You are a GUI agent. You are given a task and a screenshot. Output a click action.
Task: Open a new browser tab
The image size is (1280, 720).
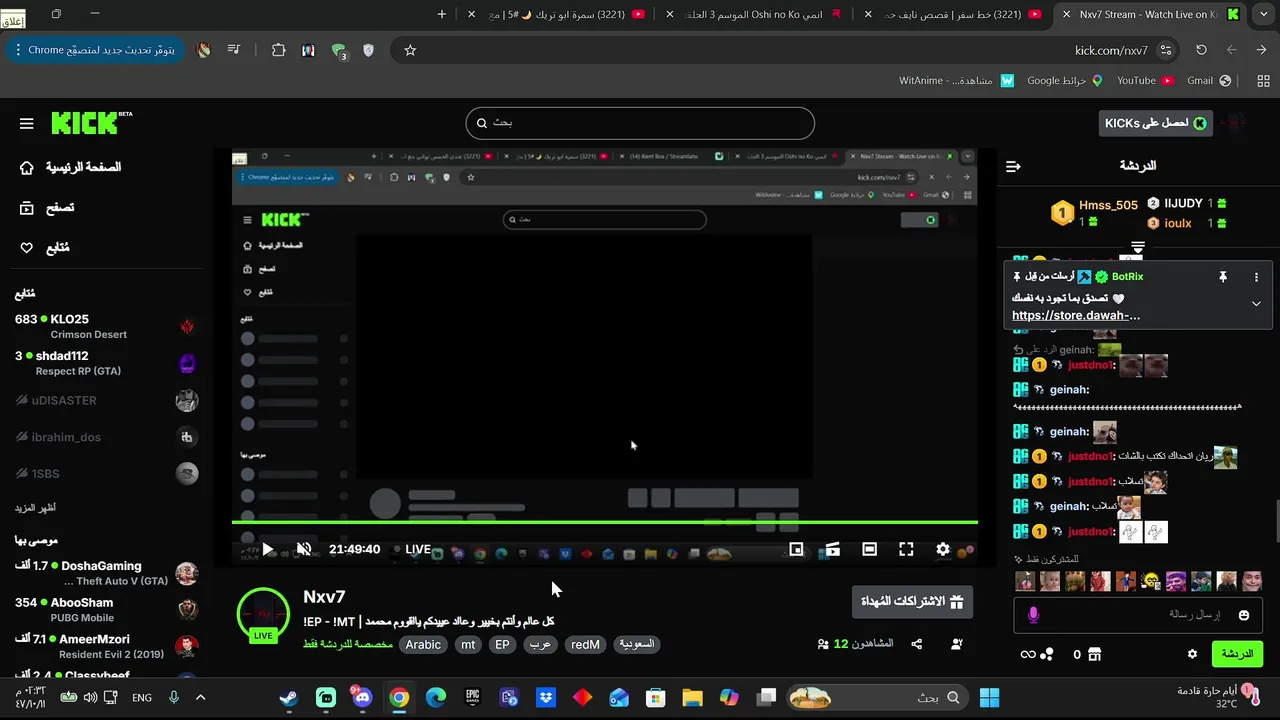pyautogui.click(x=442, y=14)
